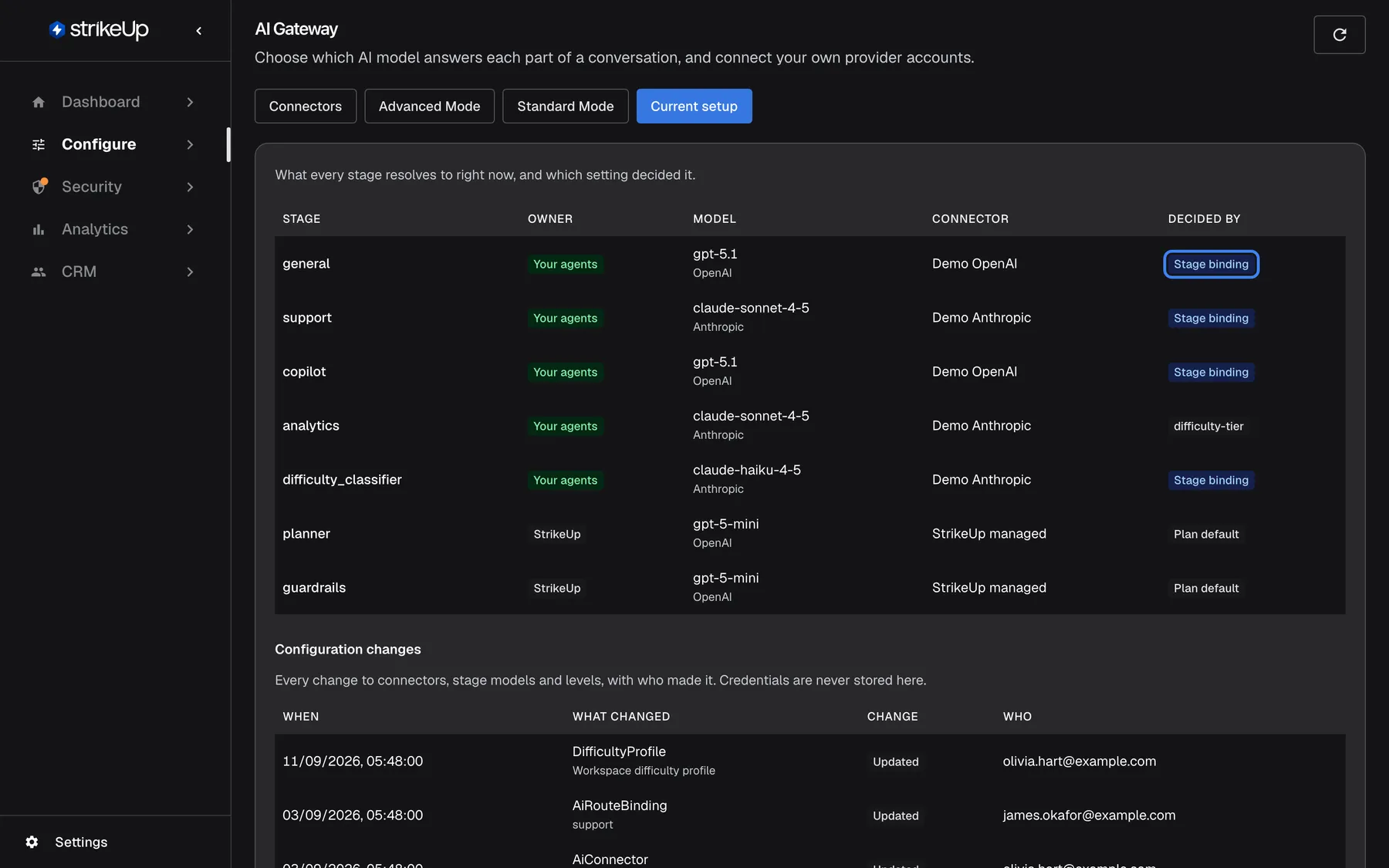Expand the Dashboard menu chevron

coord(190,102)
